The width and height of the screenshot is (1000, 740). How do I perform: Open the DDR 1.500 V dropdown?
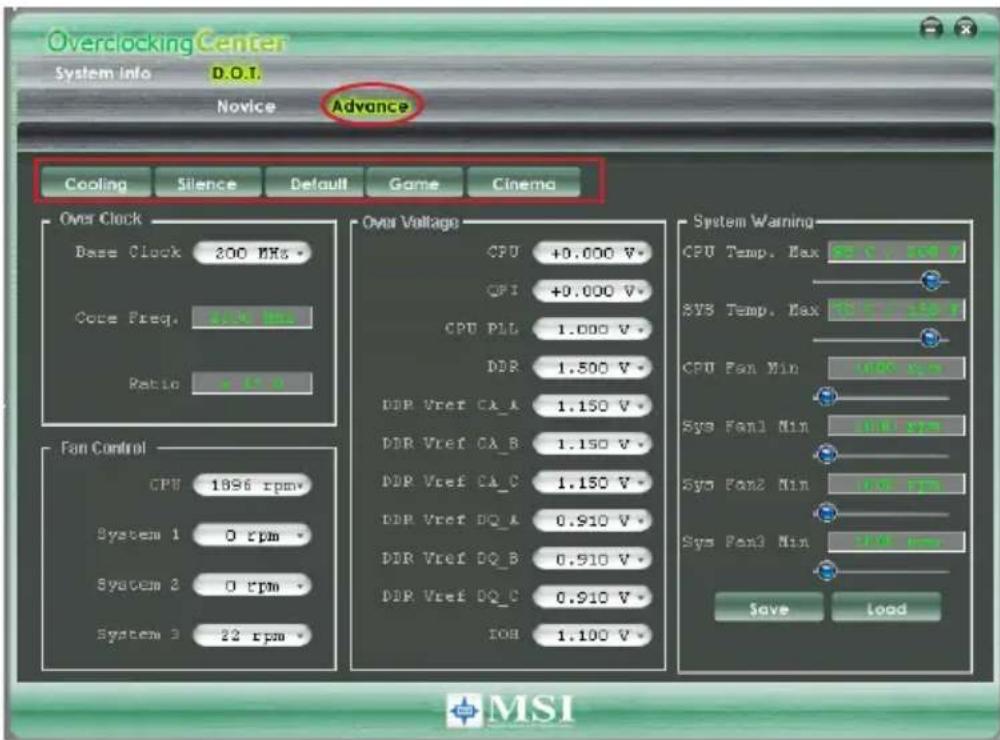[592, 367]
